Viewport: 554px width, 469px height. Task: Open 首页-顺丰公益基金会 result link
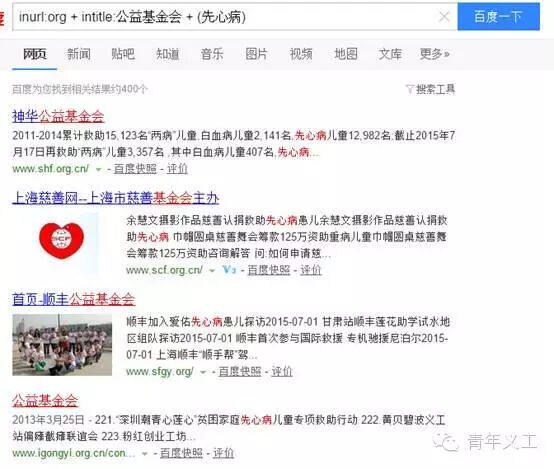pos(73,299)
